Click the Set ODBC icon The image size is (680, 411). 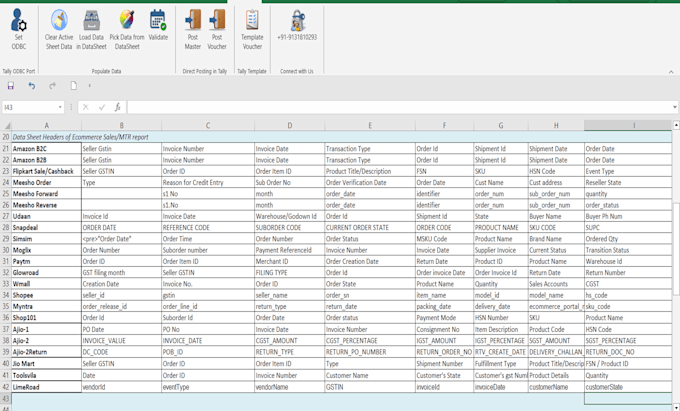(19, 20)
